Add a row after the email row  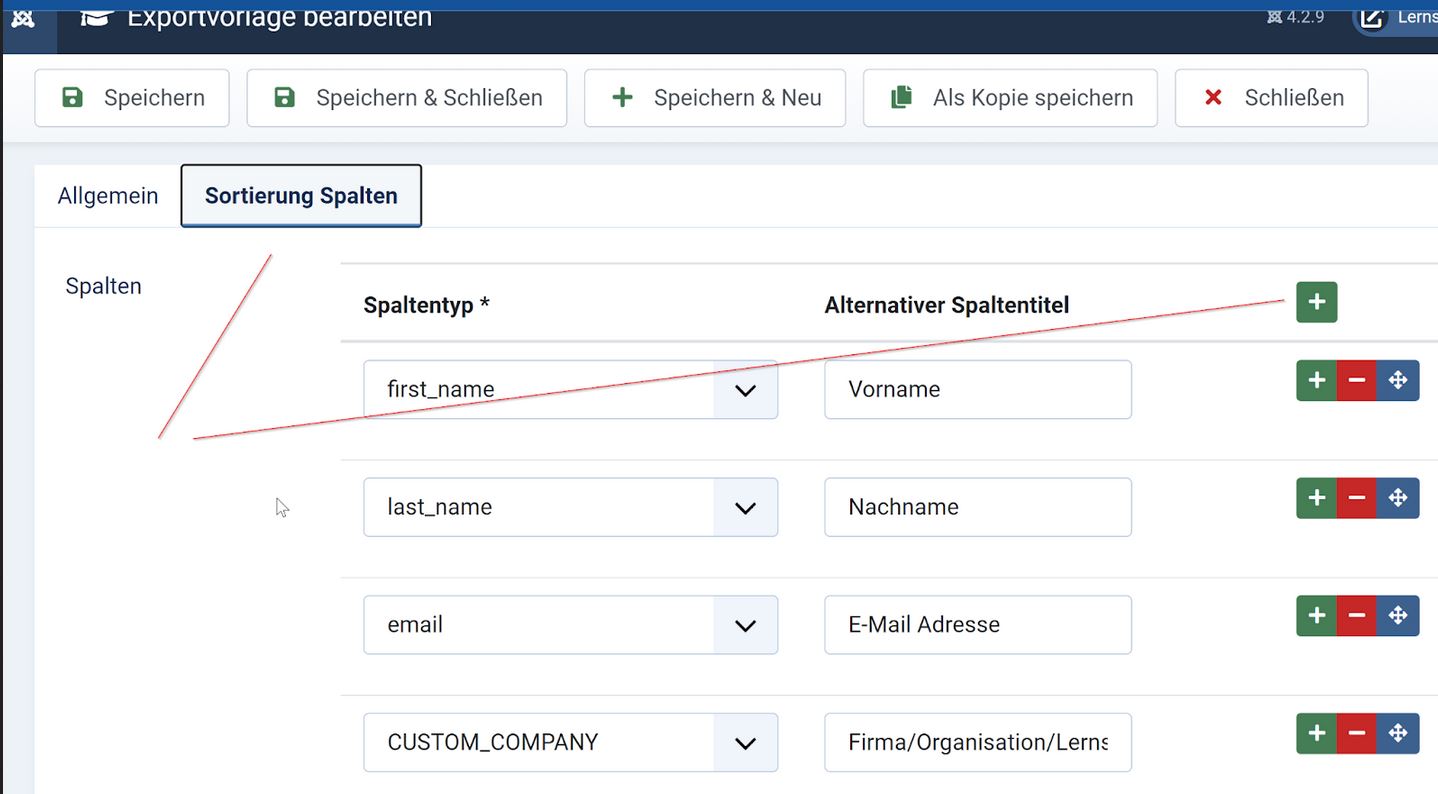[x=1316, y=616]
